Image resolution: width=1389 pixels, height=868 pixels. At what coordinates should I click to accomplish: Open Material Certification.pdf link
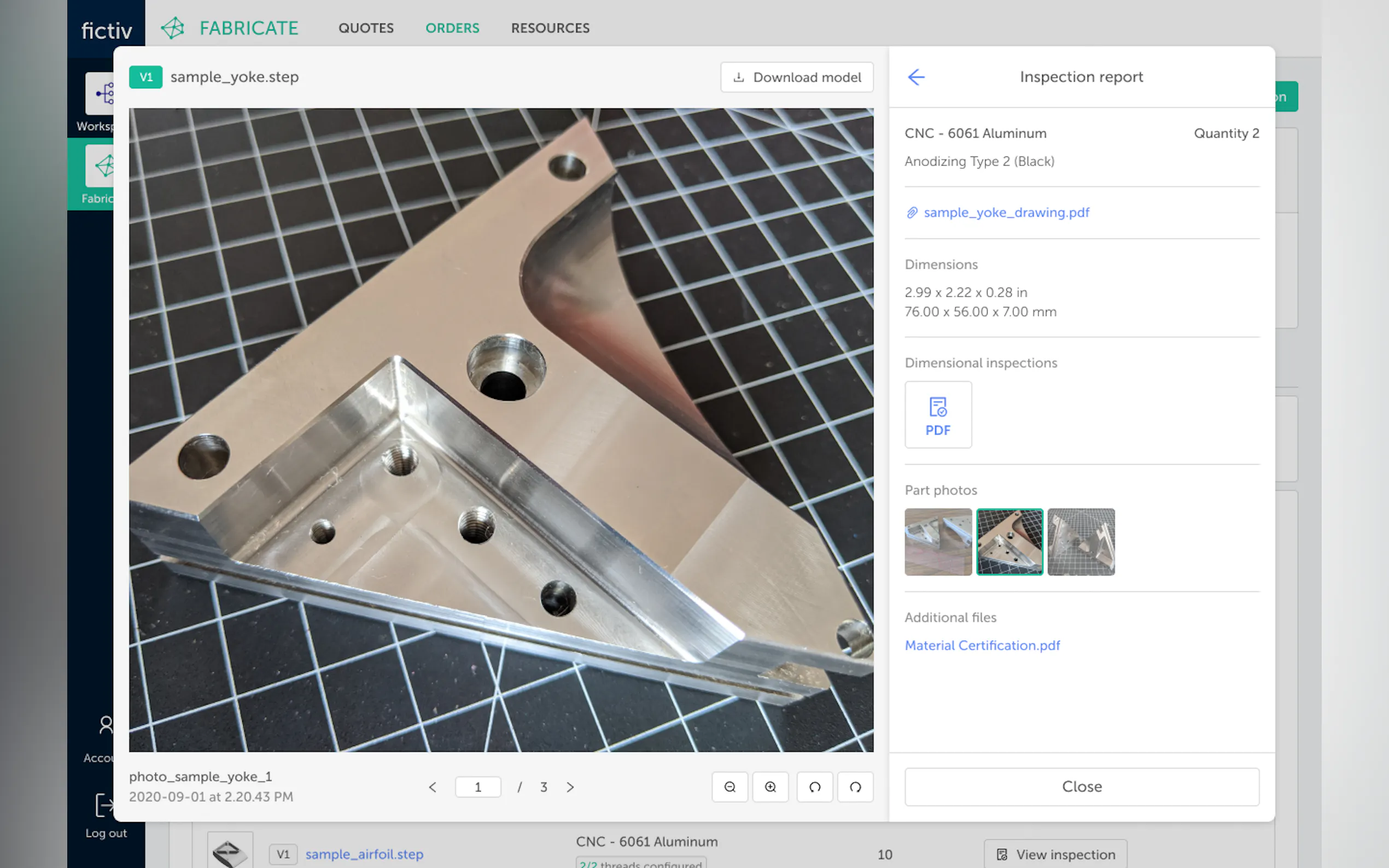tap(982, 645)
